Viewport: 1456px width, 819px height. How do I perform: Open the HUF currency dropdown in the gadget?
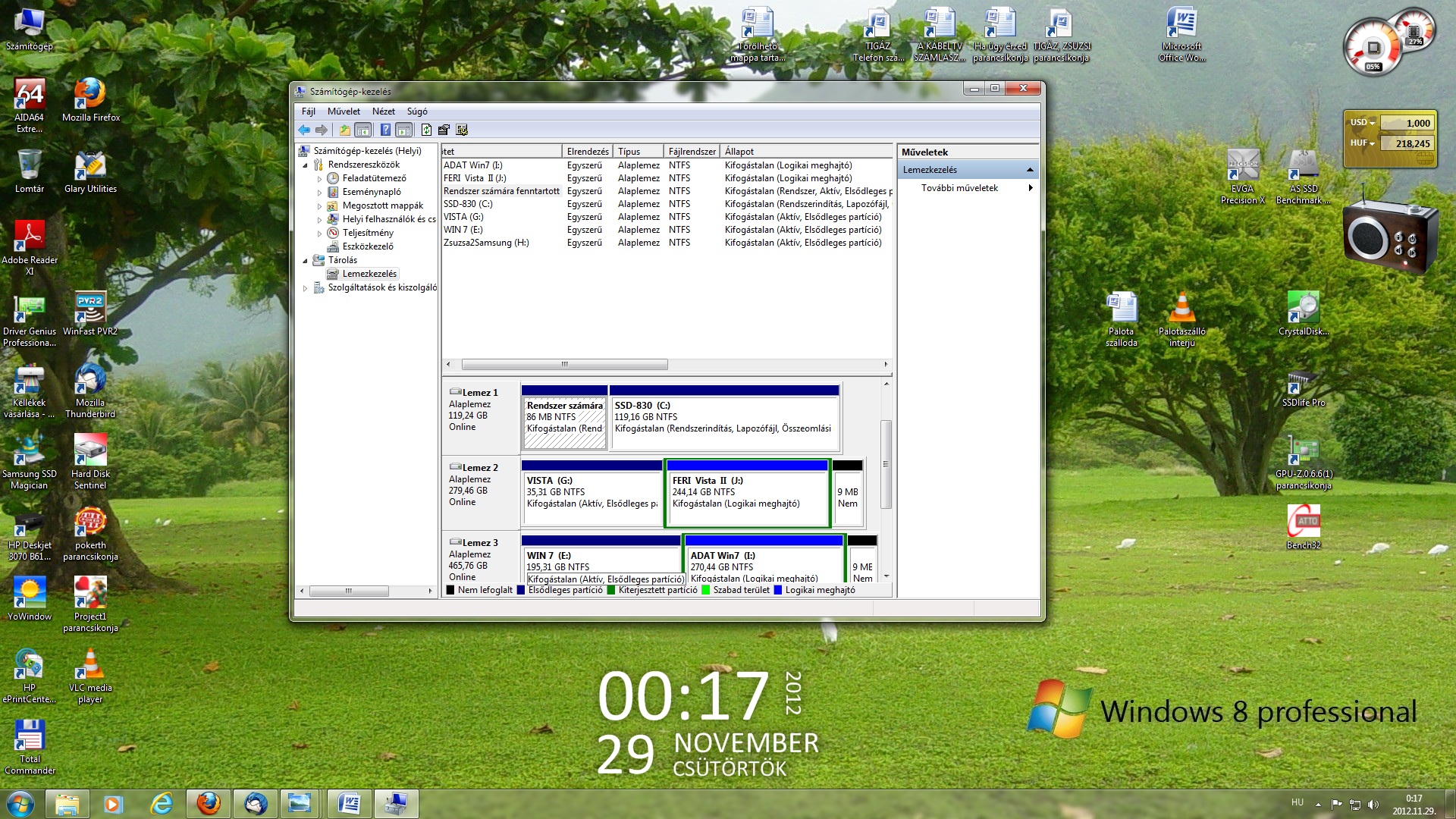pos(1363,143)
